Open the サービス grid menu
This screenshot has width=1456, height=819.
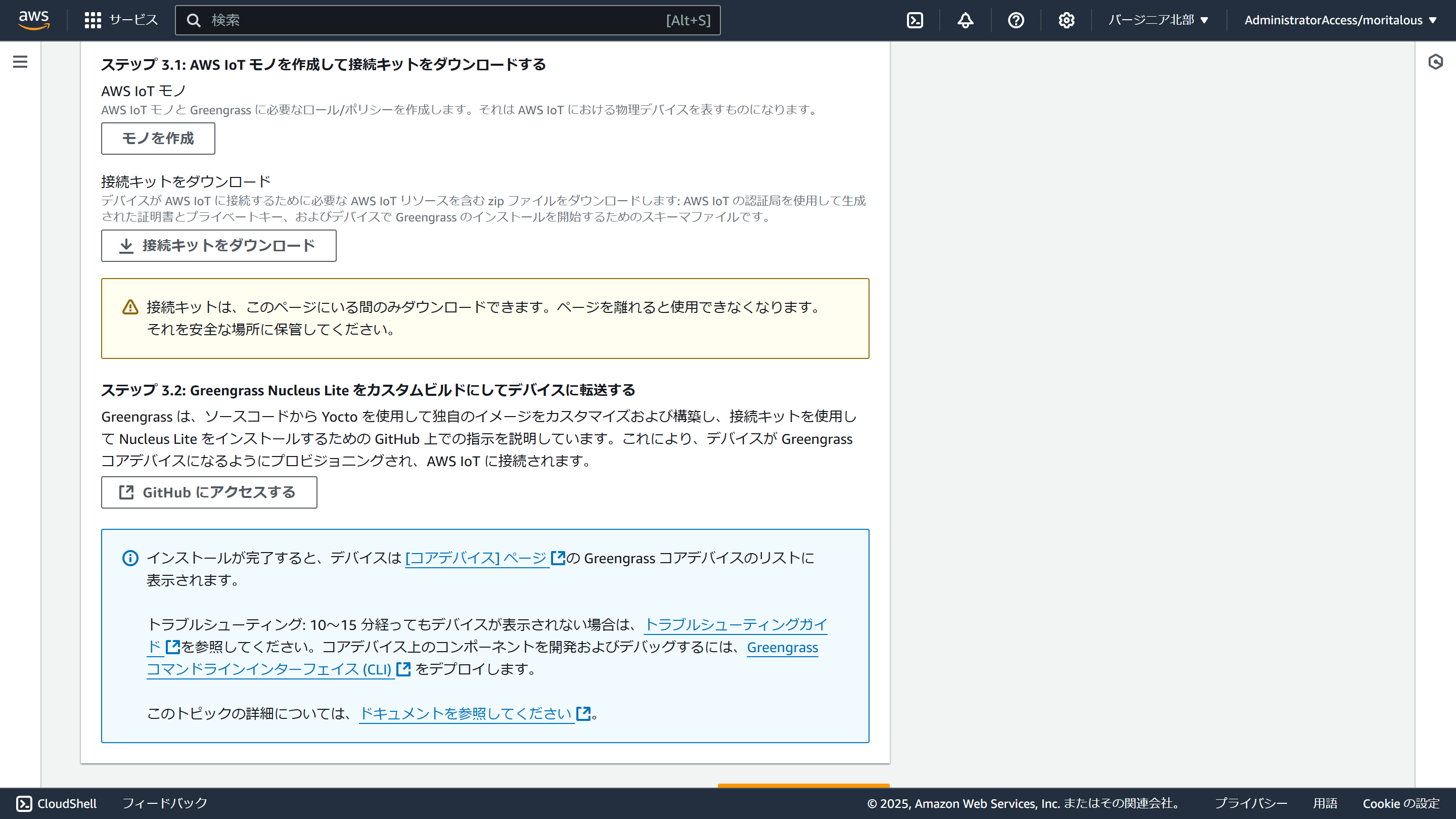click(121, 20)
